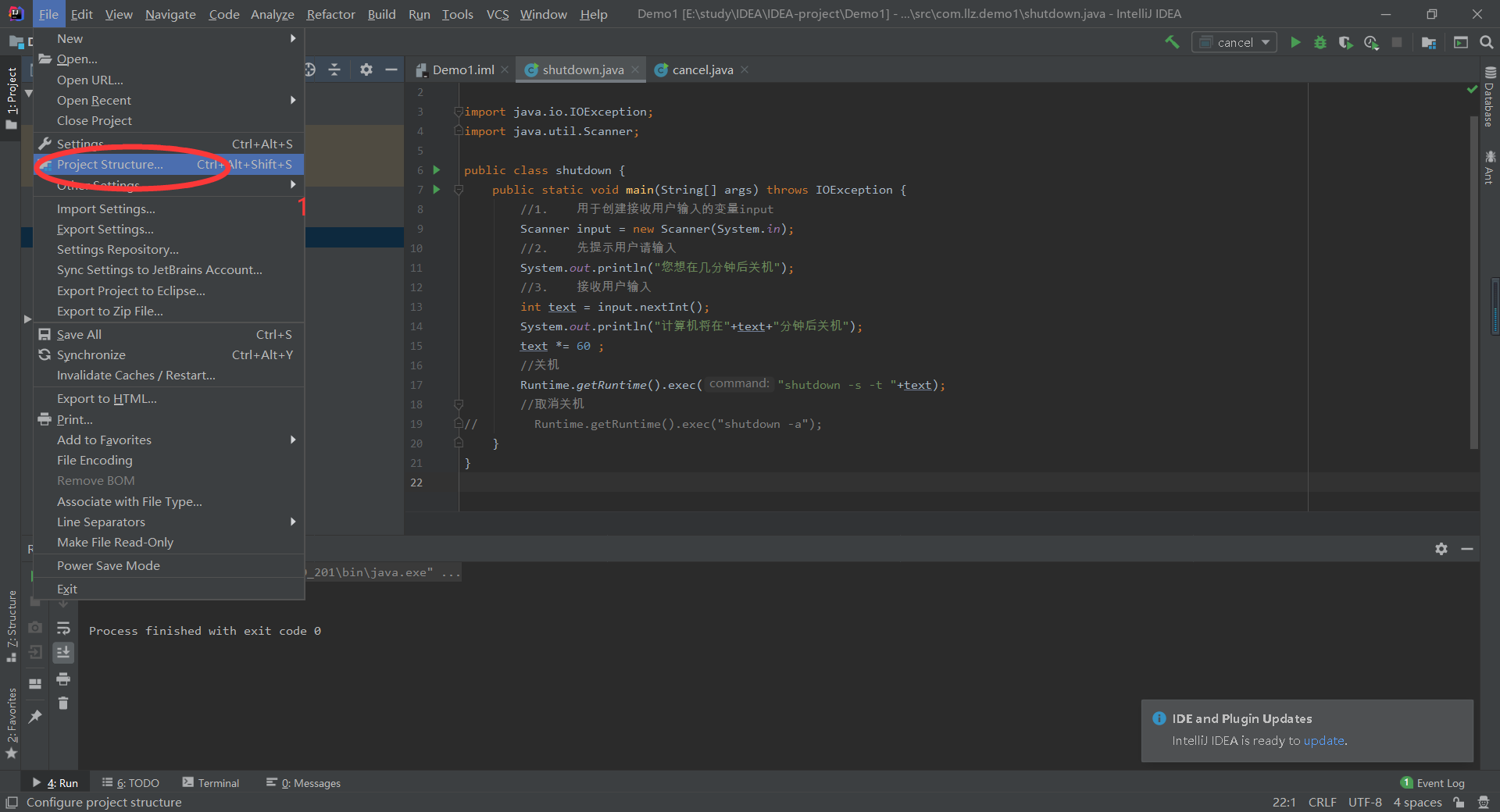Expand the Add to Favorites submenu
Viewport: 1500px width, 812px height.
[168, 440]
